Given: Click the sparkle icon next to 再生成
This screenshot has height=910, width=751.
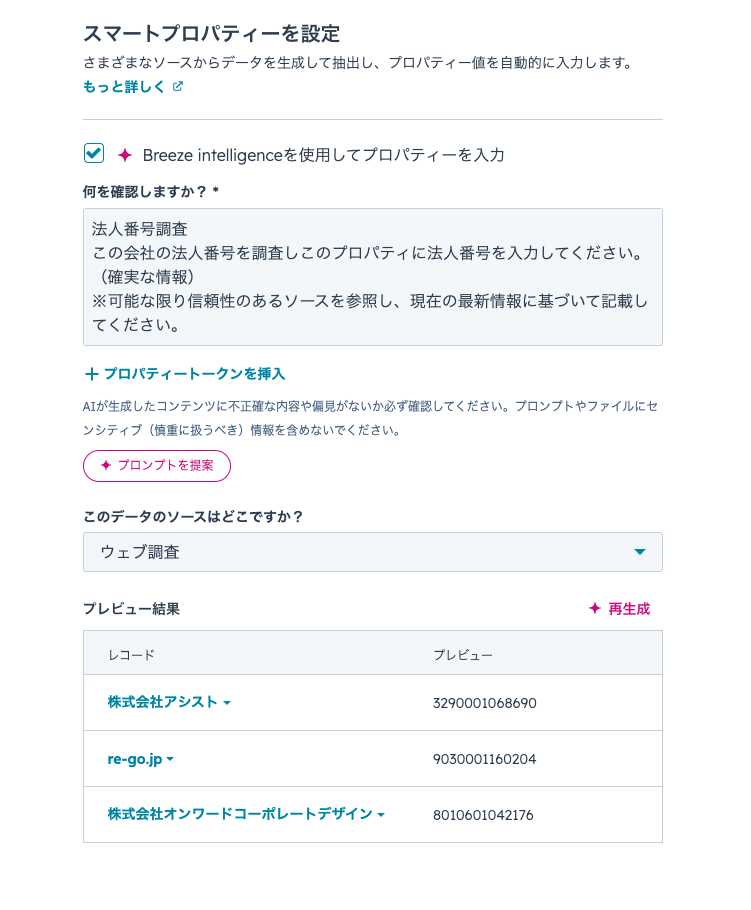Looking at the screenshot, I should click(x=595, y=609).
